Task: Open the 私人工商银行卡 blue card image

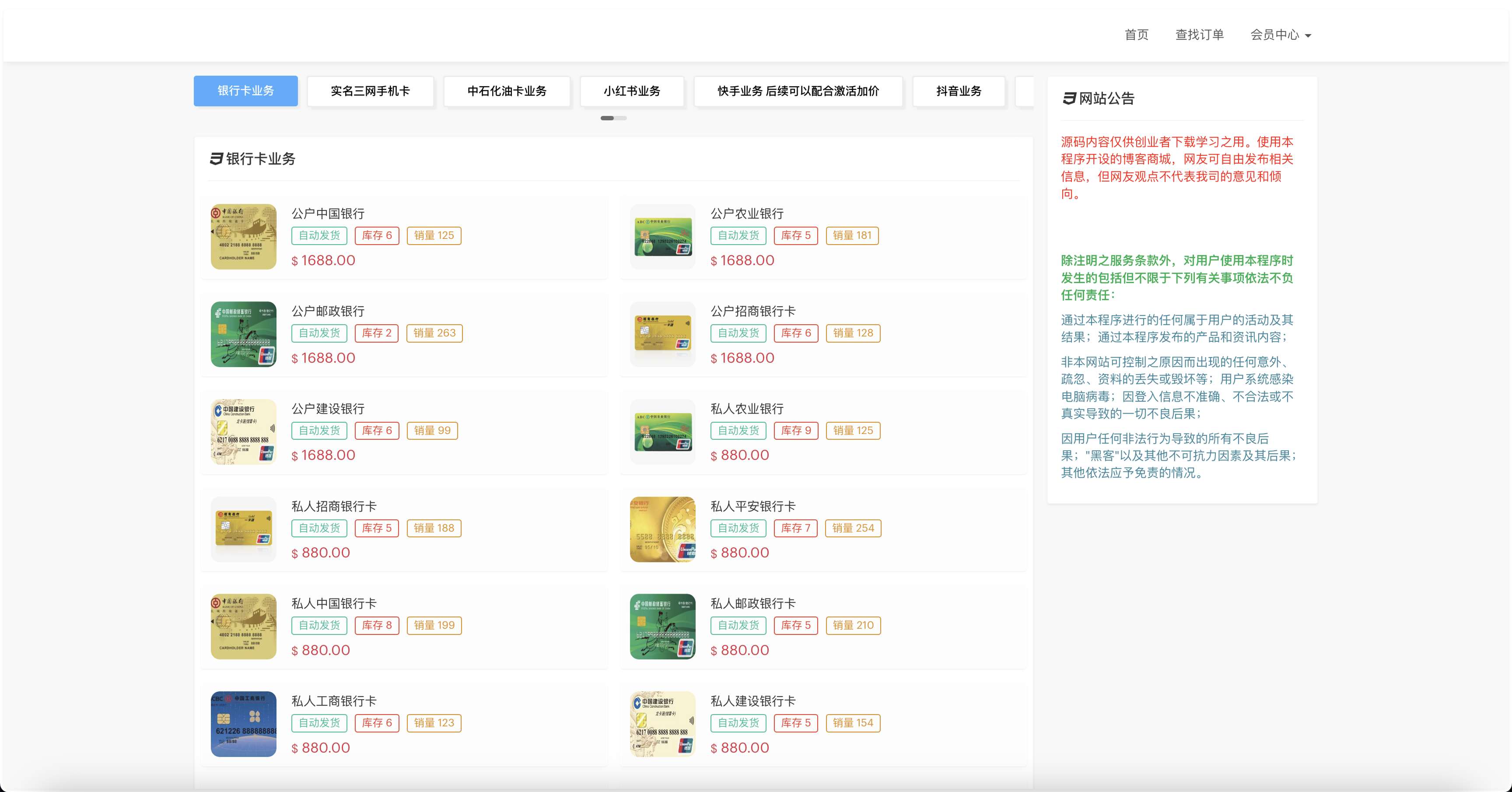Action: click(243, 724)
